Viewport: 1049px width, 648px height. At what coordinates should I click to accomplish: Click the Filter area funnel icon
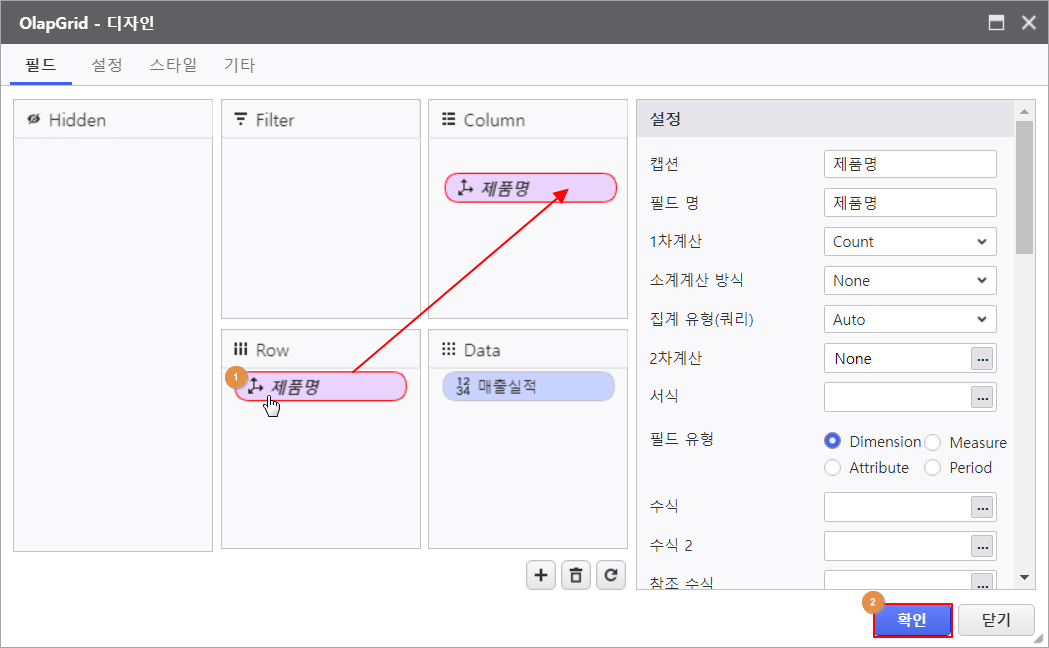click(240, 119)
